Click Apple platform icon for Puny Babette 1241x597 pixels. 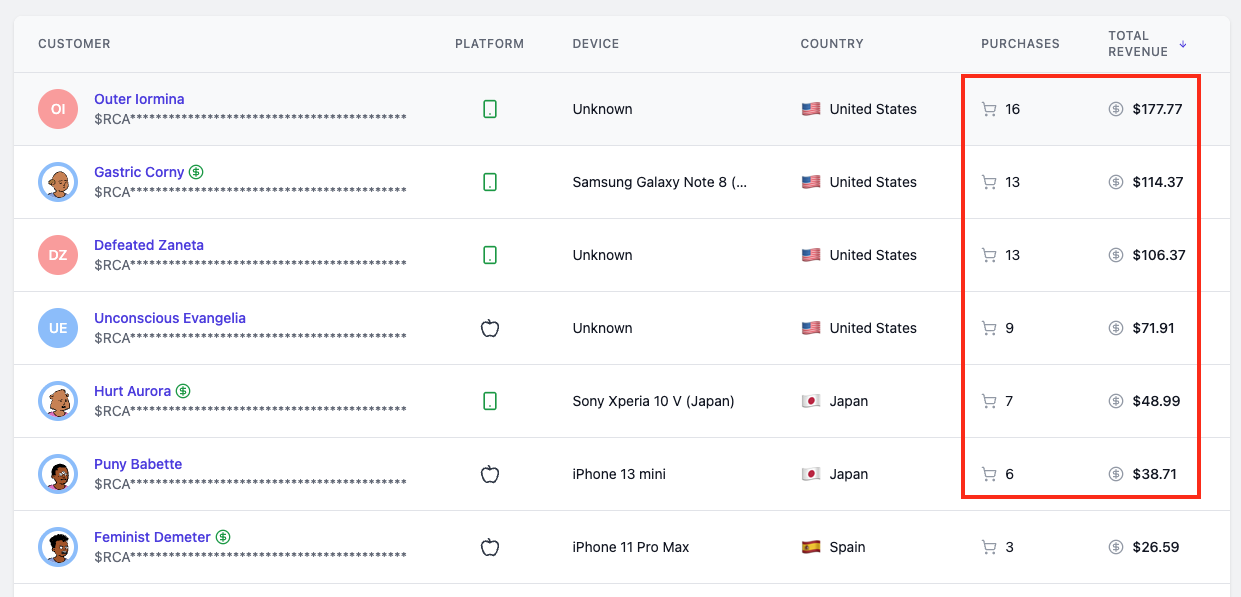tap(490, 474)
